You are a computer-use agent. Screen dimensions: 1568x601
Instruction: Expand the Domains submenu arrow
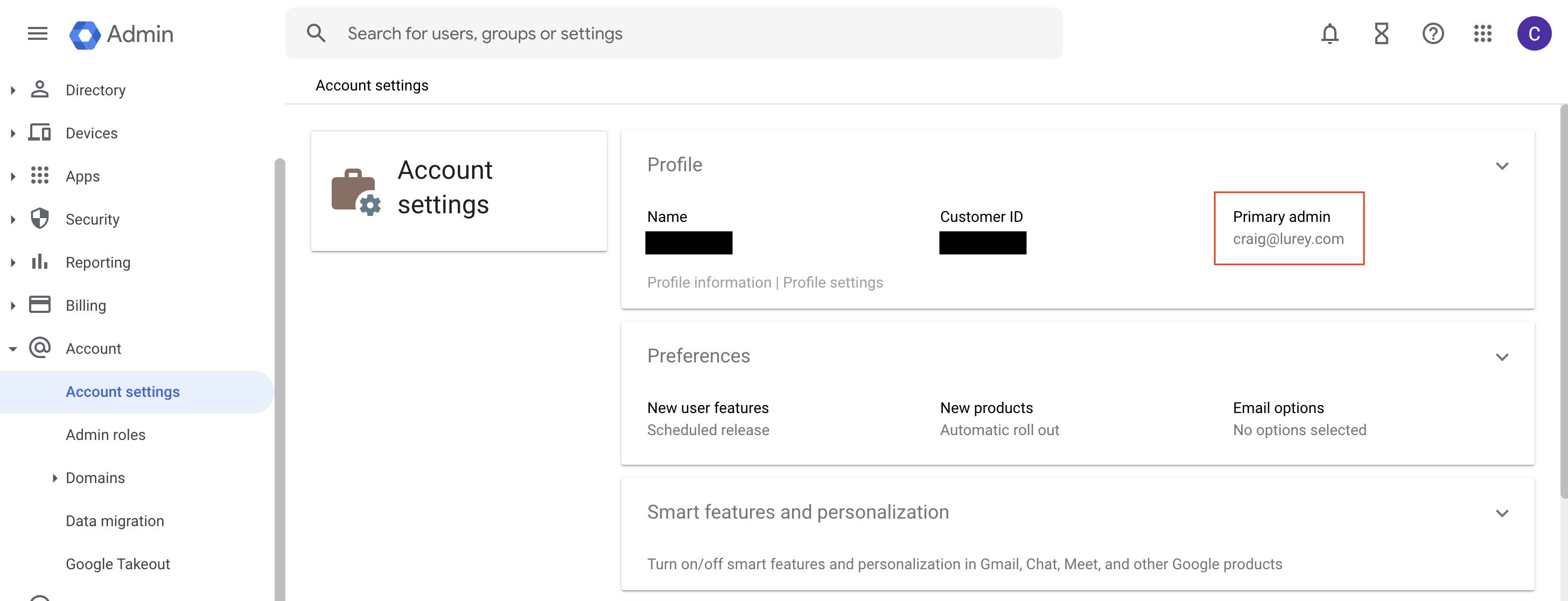[54, 478]
